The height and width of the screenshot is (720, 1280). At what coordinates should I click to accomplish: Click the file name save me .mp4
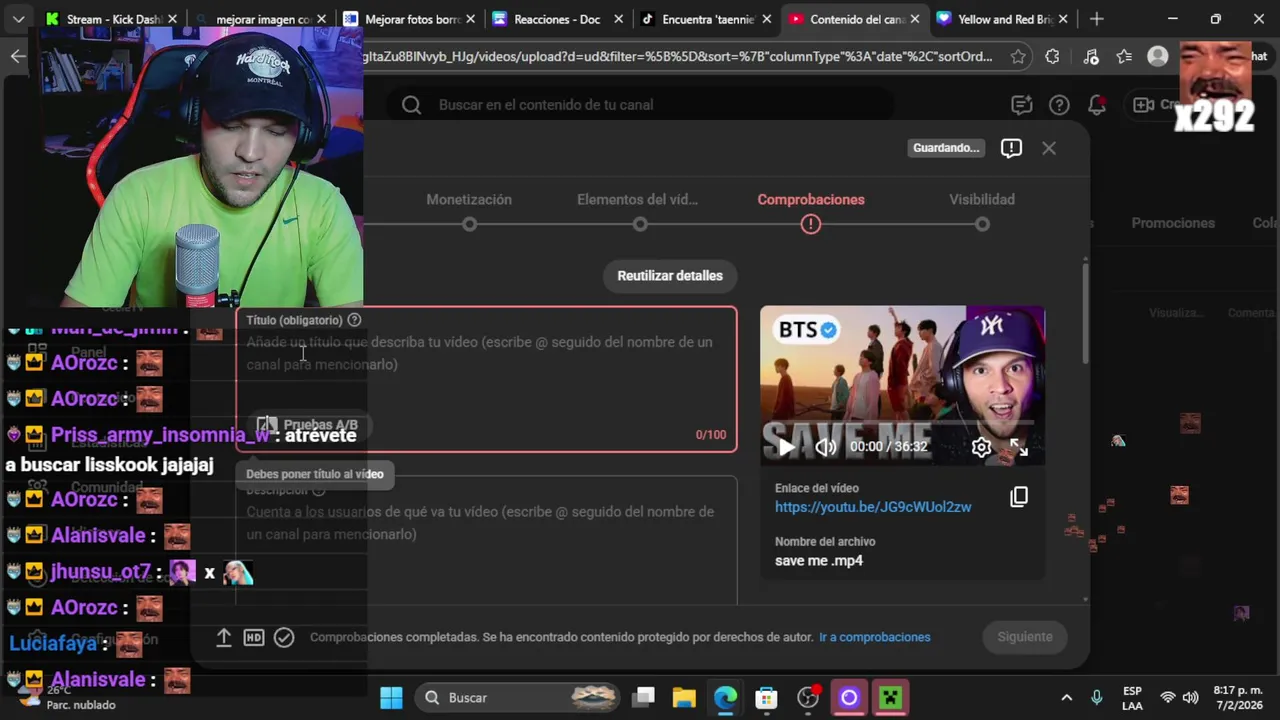pyautogui.click(x=819, y=561)
